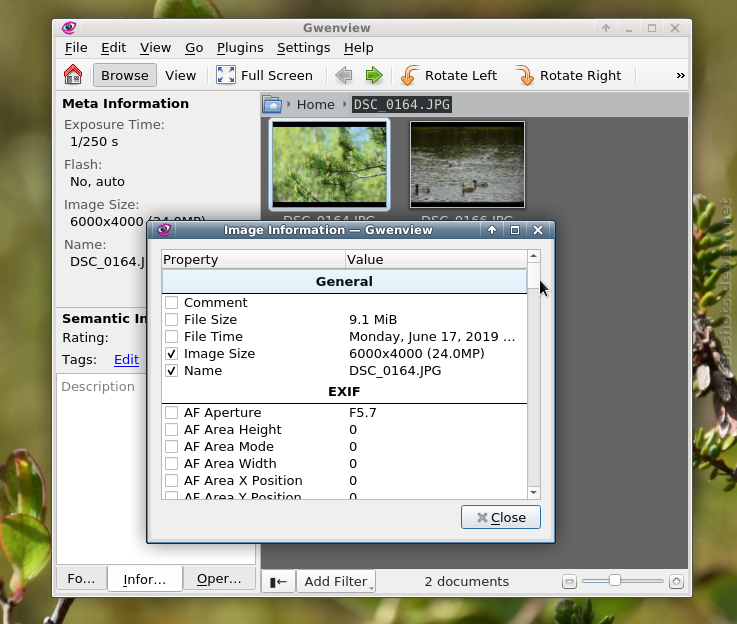Click scroll down arrow in property list

(x=533, y=492)
